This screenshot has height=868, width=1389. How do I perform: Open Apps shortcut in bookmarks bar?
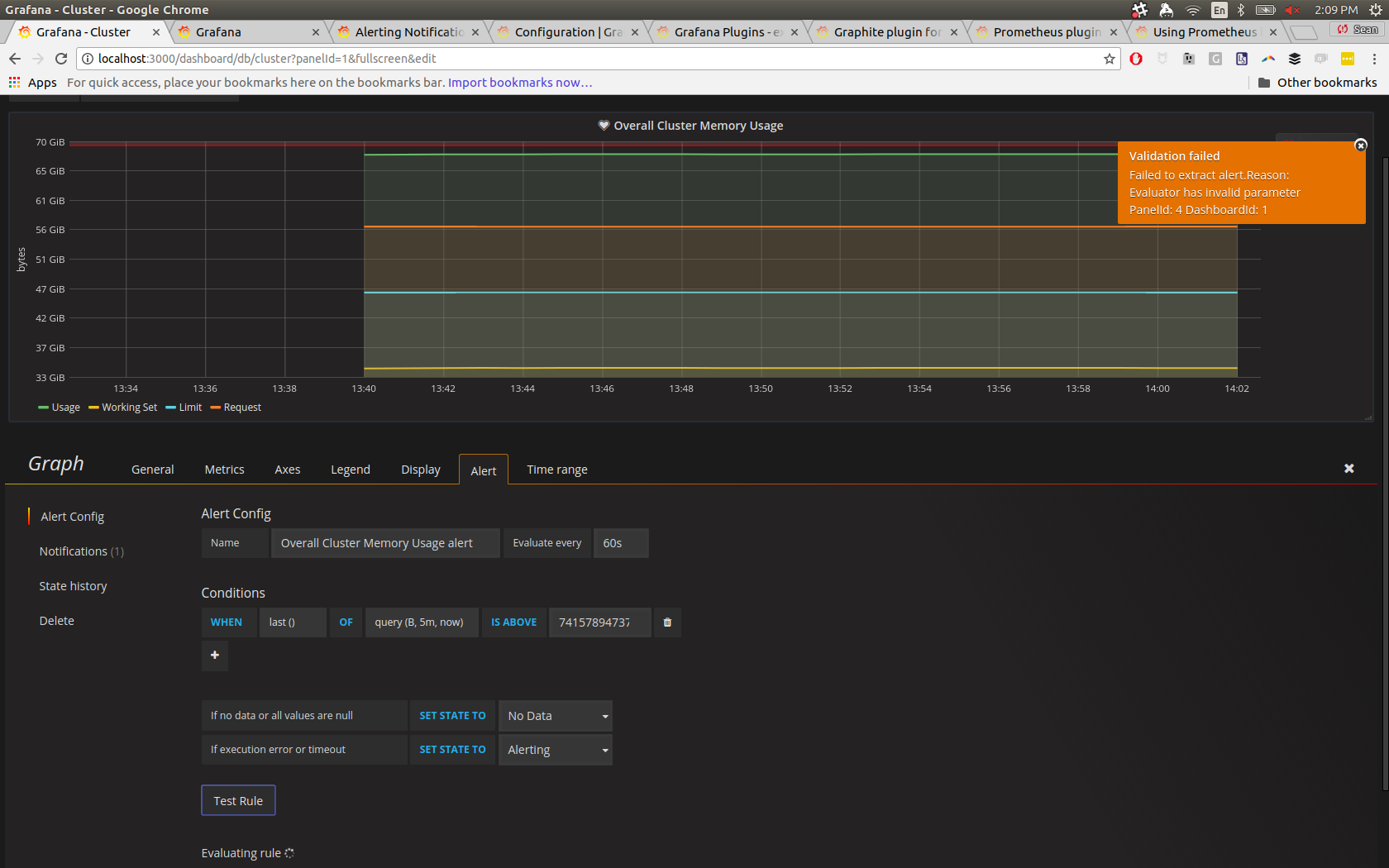(33, 83)
